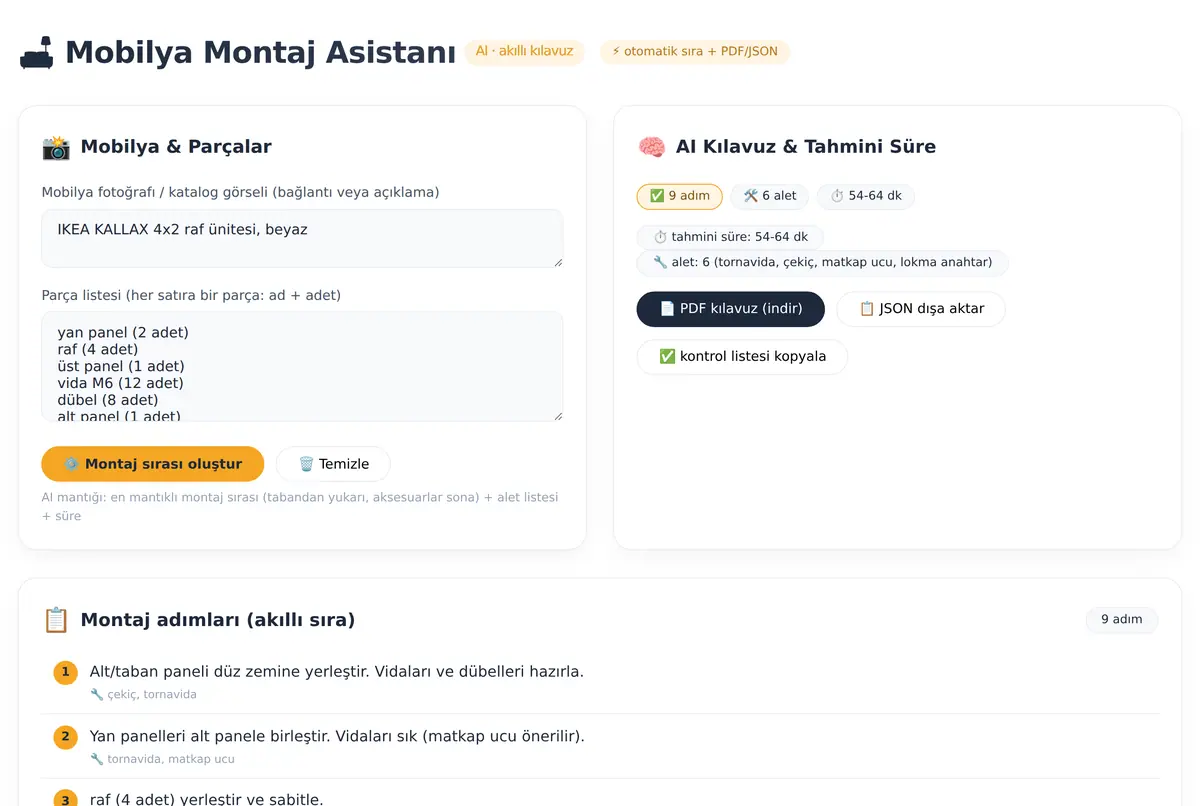
Task: Click the wrench icon under step 1
Action: (96, 694)
